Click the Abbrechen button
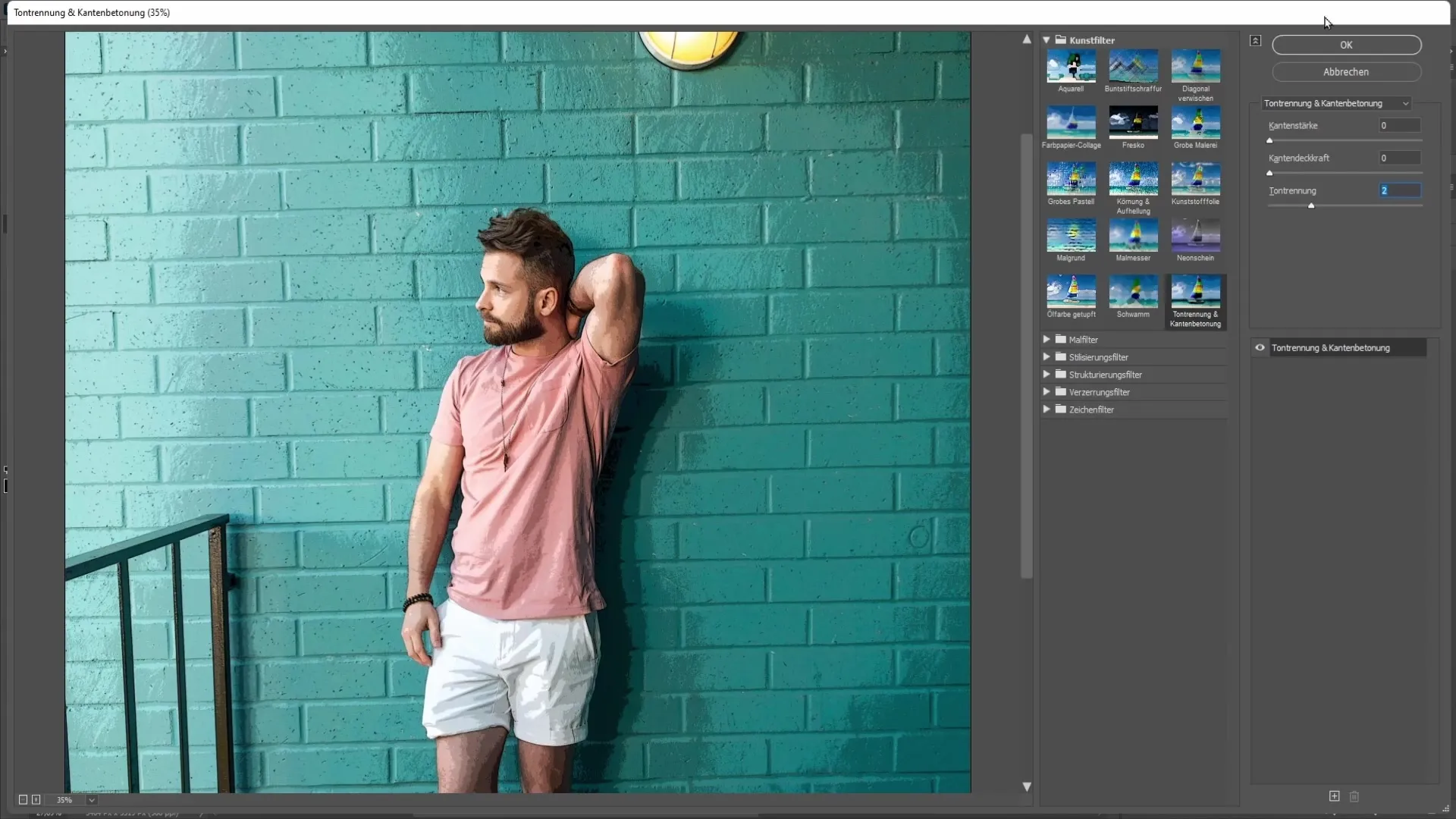Viewport: 1456px width, 819px height. point(1346,72)
